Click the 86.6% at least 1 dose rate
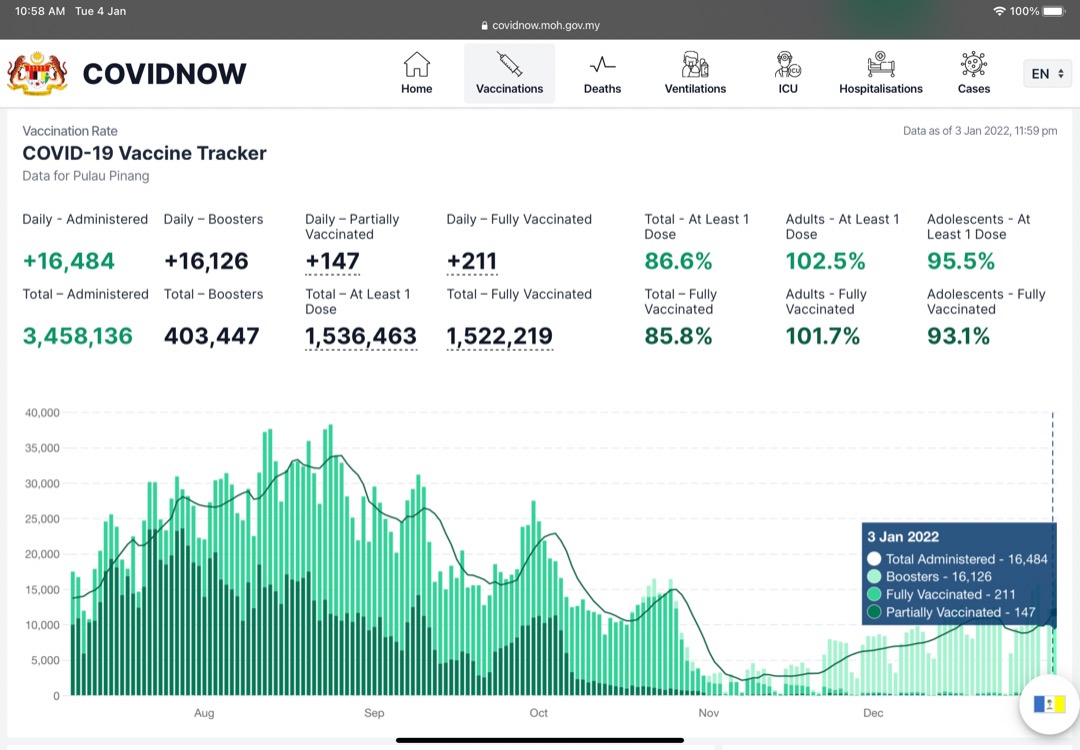 [x=678, y=261]
